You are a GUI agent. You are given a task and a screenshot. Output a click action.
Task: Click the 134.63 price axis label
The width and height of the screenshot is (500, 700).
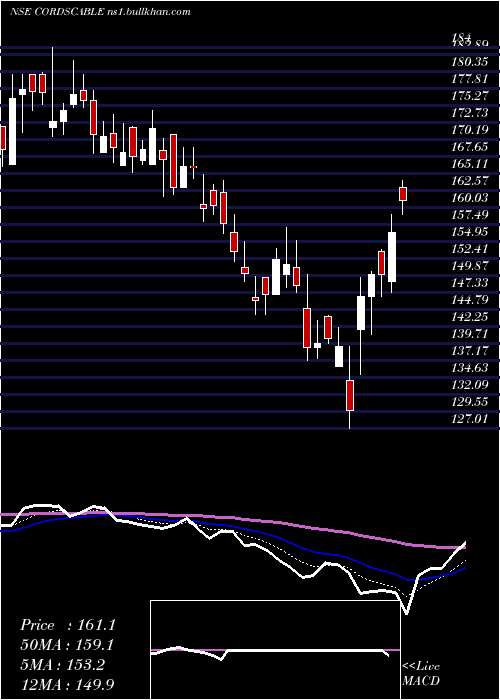coord(469,368)
